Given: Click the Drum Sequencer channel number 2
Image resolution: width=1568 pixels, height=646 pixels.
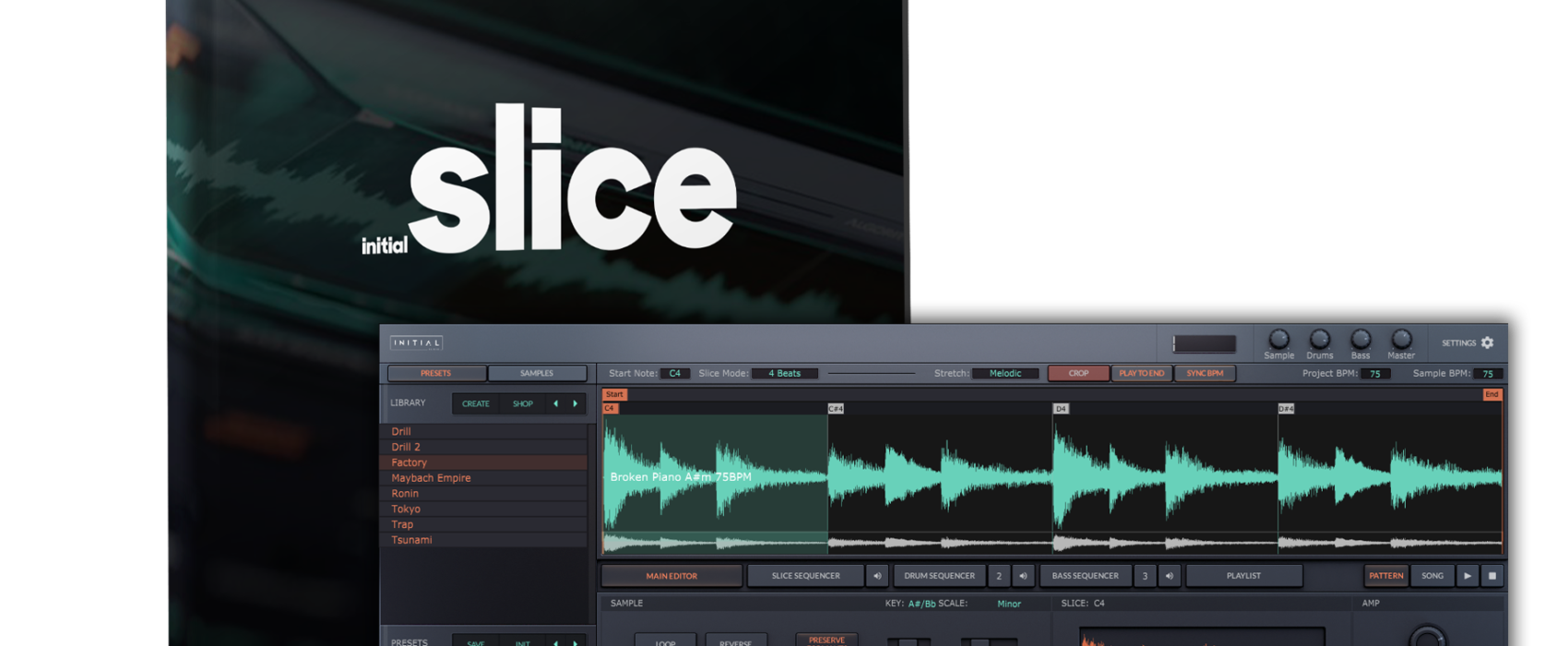Looking at the screenshot, I should [999, 576].
